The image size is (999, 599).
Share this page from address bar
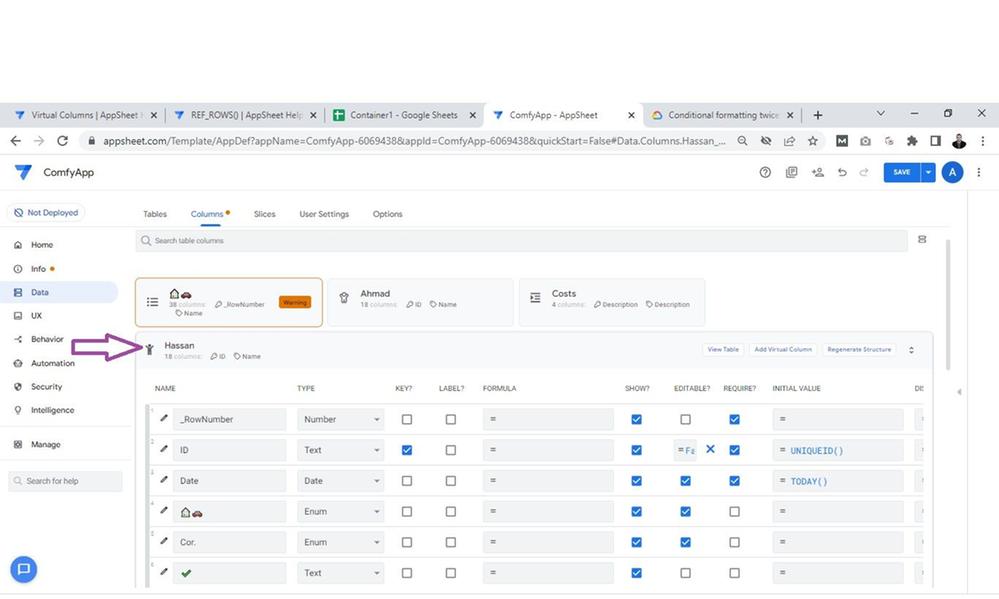tap(789, 141)
